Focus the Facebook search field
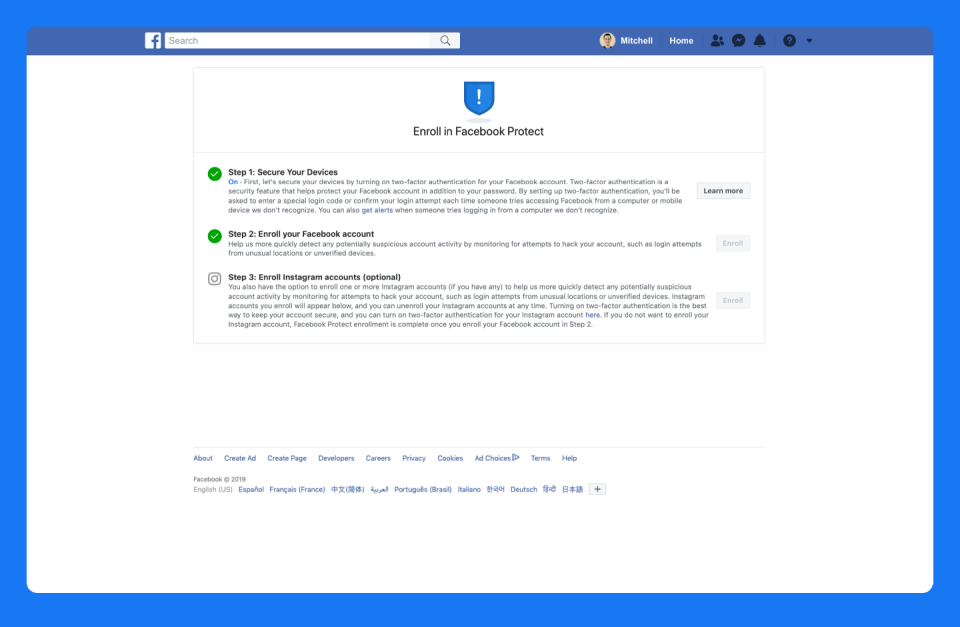960x627 pixels. coord(300,41)
